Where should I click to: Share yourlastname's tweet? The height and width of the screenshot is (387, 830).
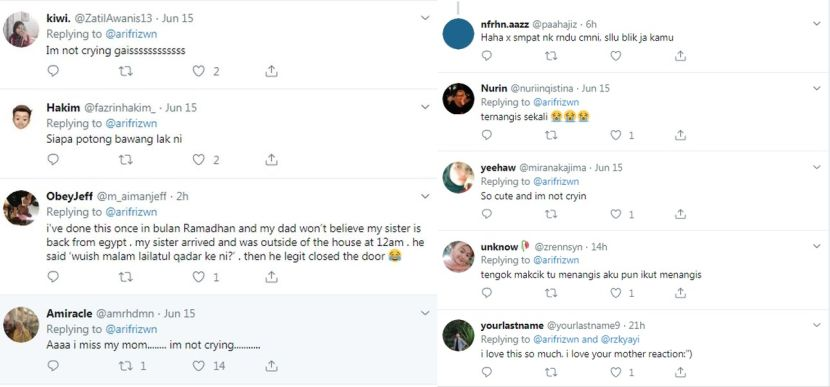(680, 372)
